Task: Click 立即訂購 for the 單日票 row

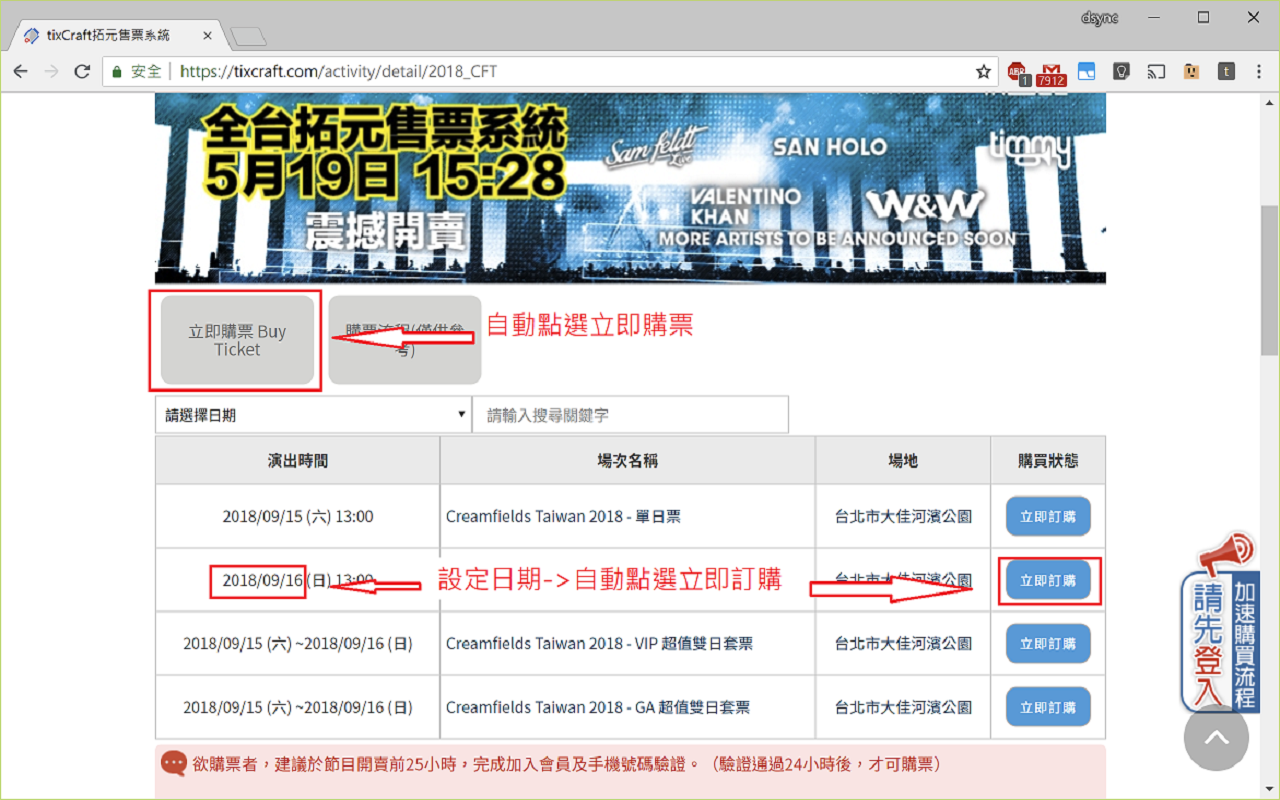Action: pos(1048,517)
